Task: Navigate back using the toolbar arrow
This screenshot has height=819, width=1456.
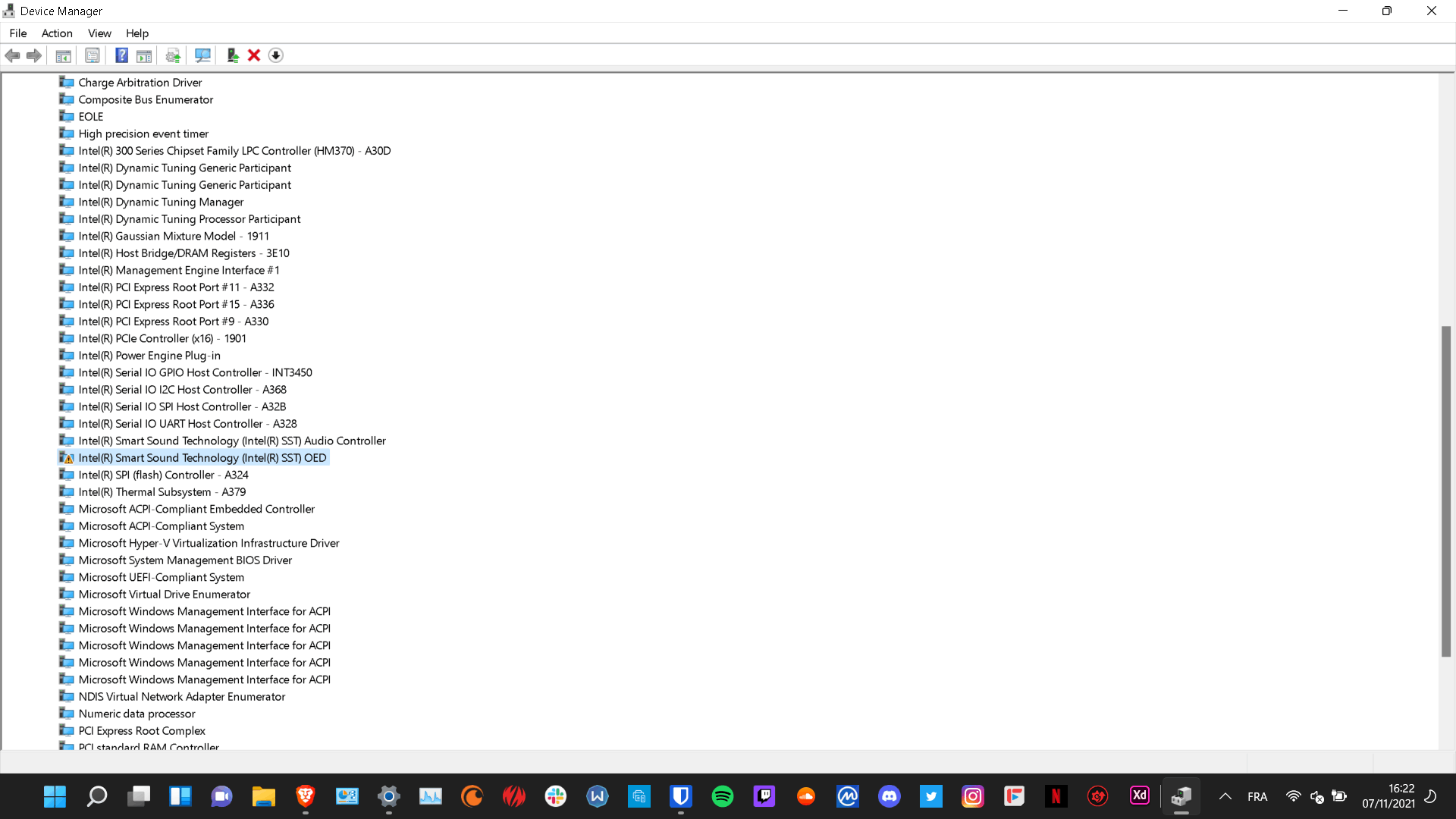Action: tap(12, 55)
